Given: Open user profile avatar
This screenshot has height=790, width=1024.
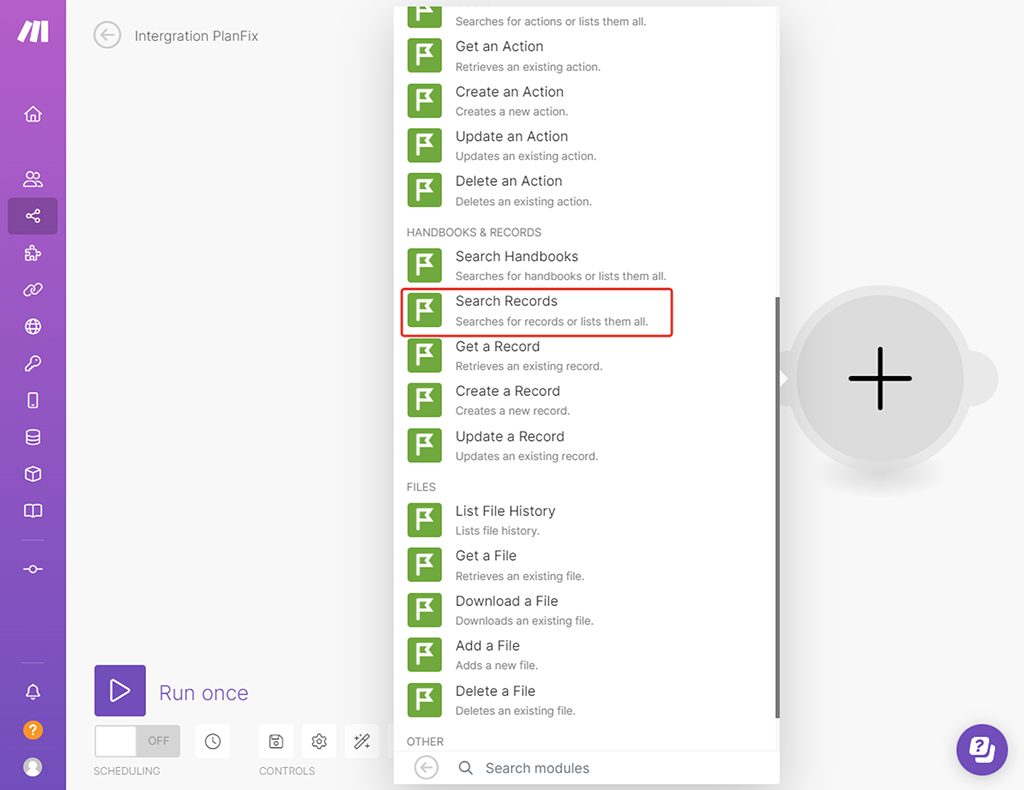Looking at the screenshot, I should (33, 767).
